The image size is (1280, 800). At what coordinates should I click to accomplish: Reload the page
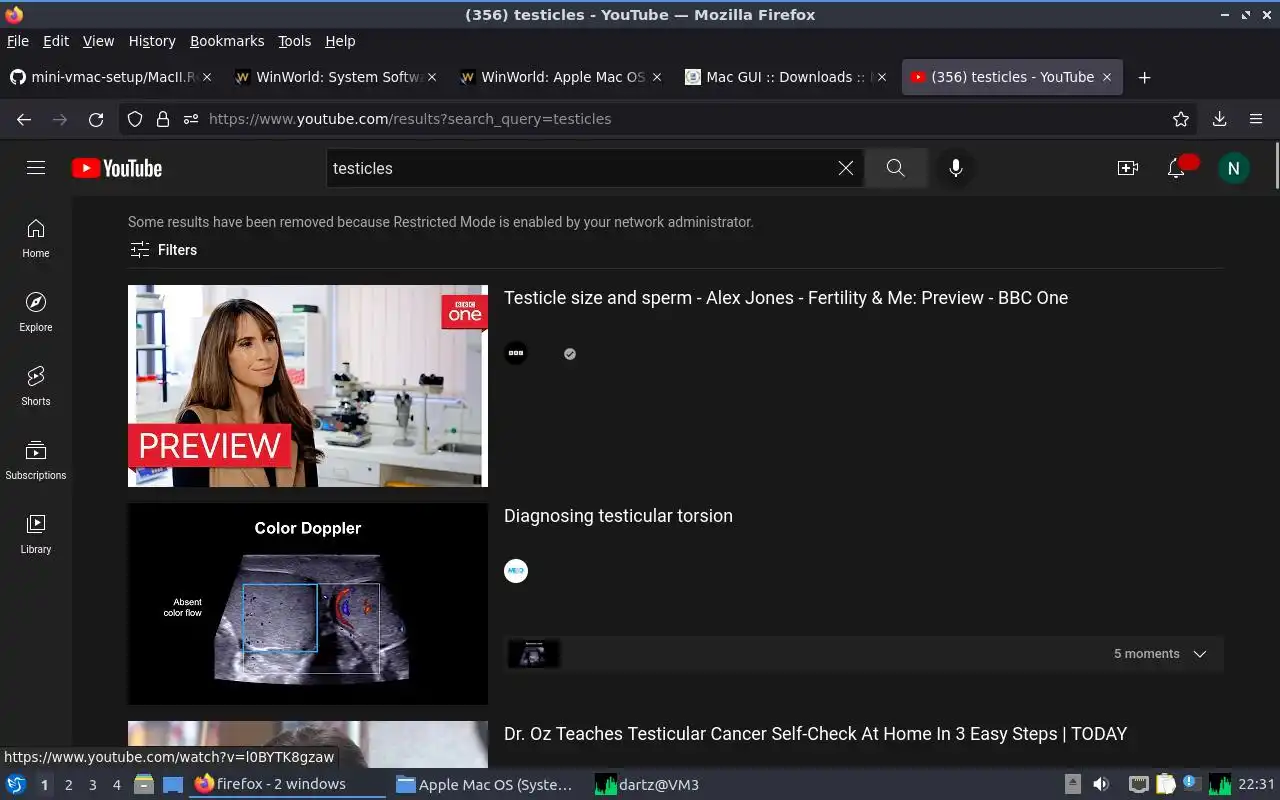(x=96, y=119)
